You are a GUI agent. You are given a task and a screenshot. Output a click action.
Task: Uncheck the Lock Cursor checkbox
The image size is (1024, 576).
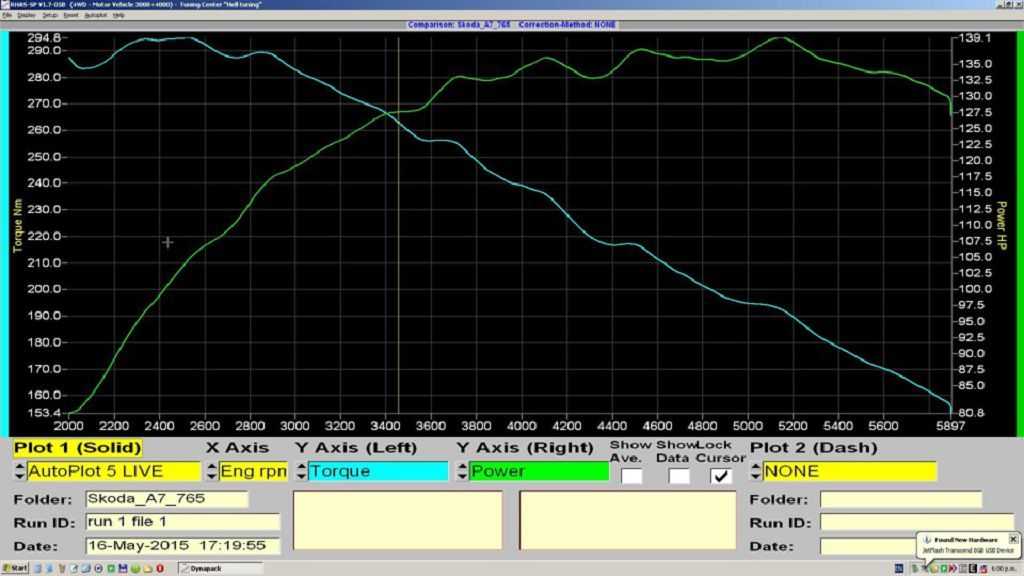click(x=721, y=476)
